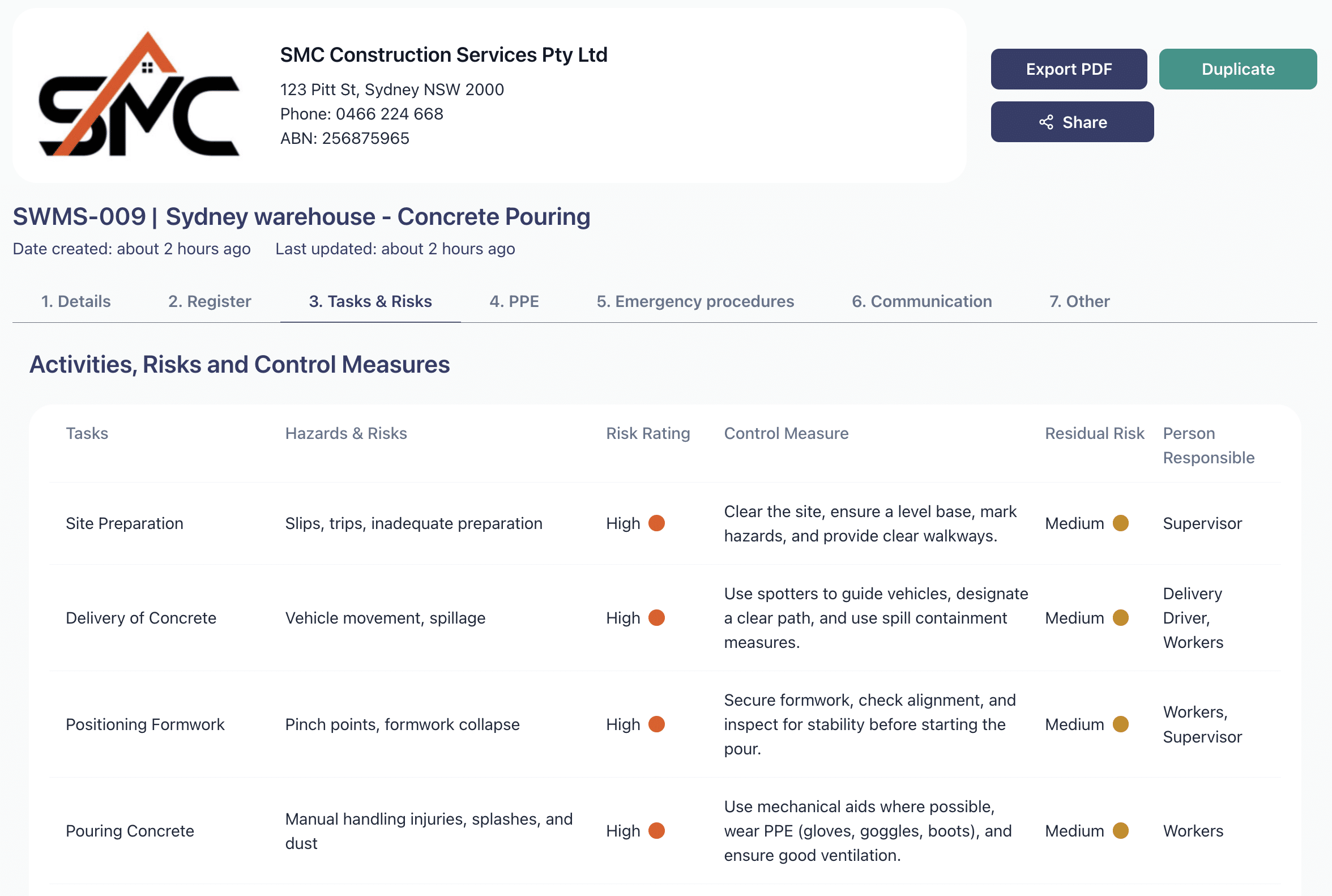This screenshot has height=896, width=1332.
Task: Export the SWMS as PDF
Action: click(1069, 69)
